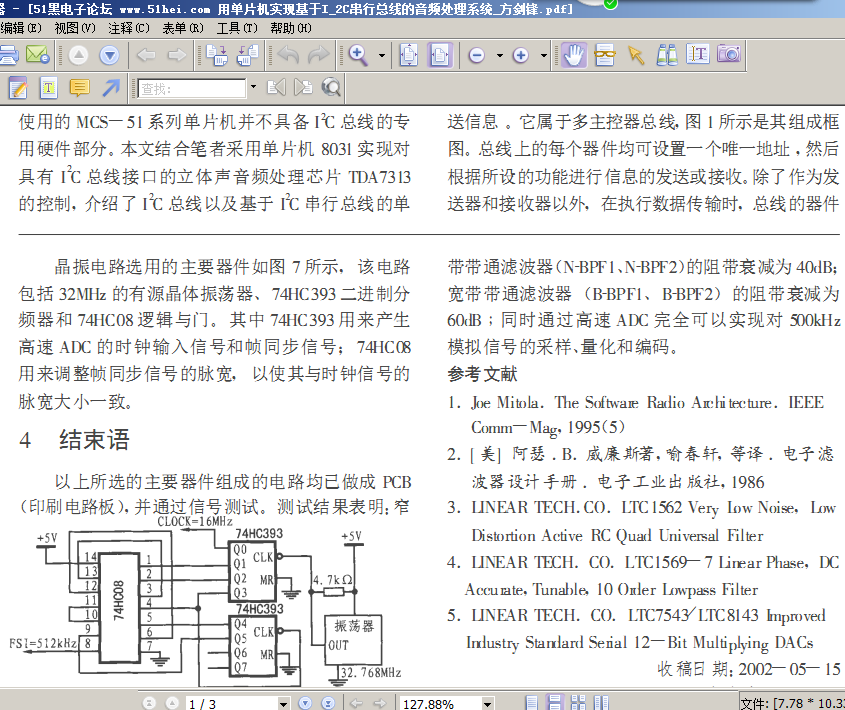Click the 查找 search input field

(192, 88)
